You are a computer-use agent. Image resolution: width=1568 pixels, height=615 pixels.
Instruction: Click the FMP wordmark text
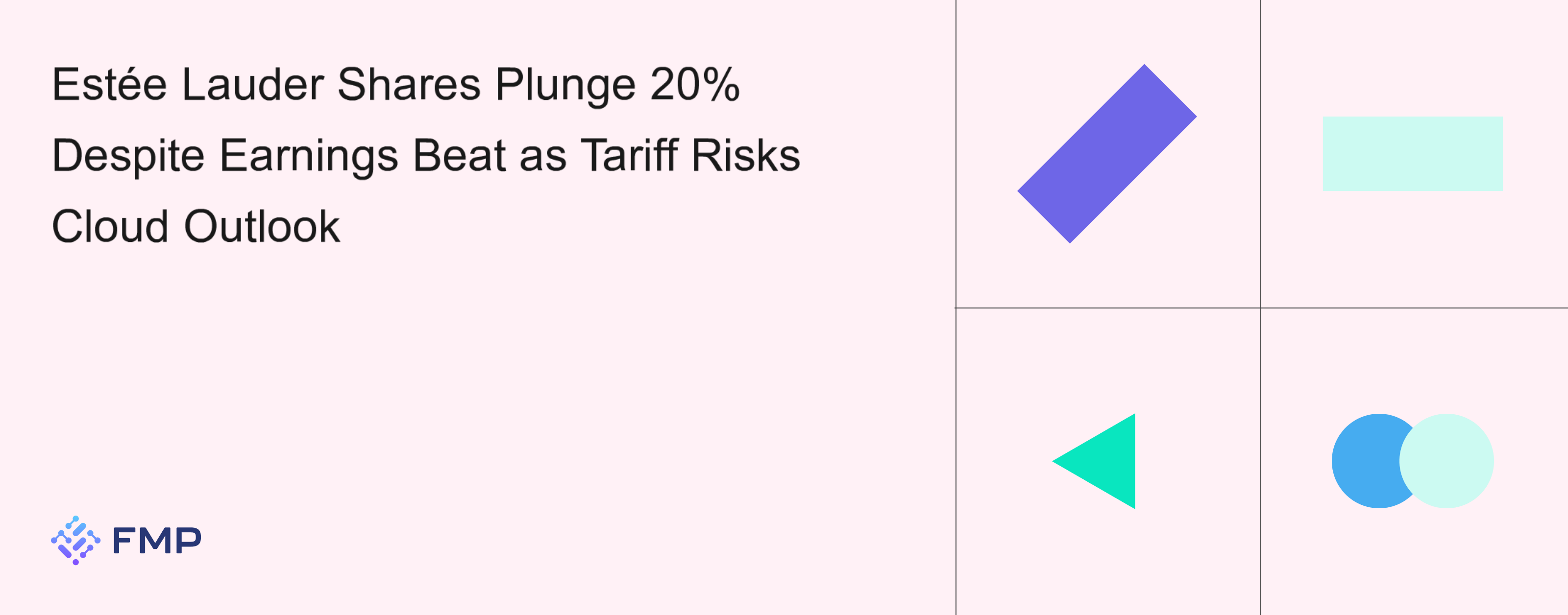(x=157, y=540)
